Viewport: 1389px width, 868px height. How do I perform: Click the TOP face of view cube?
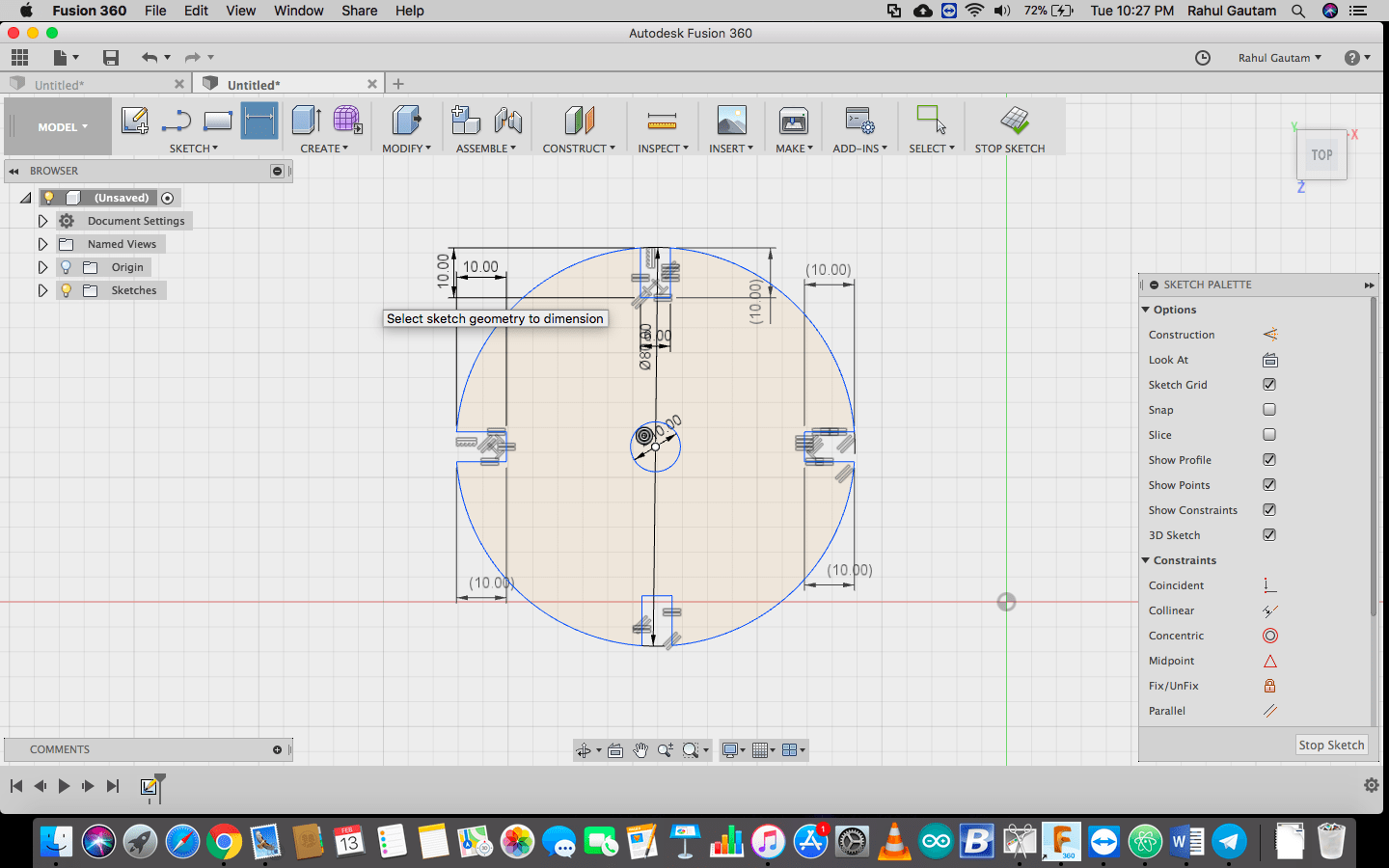point(1321,154)
